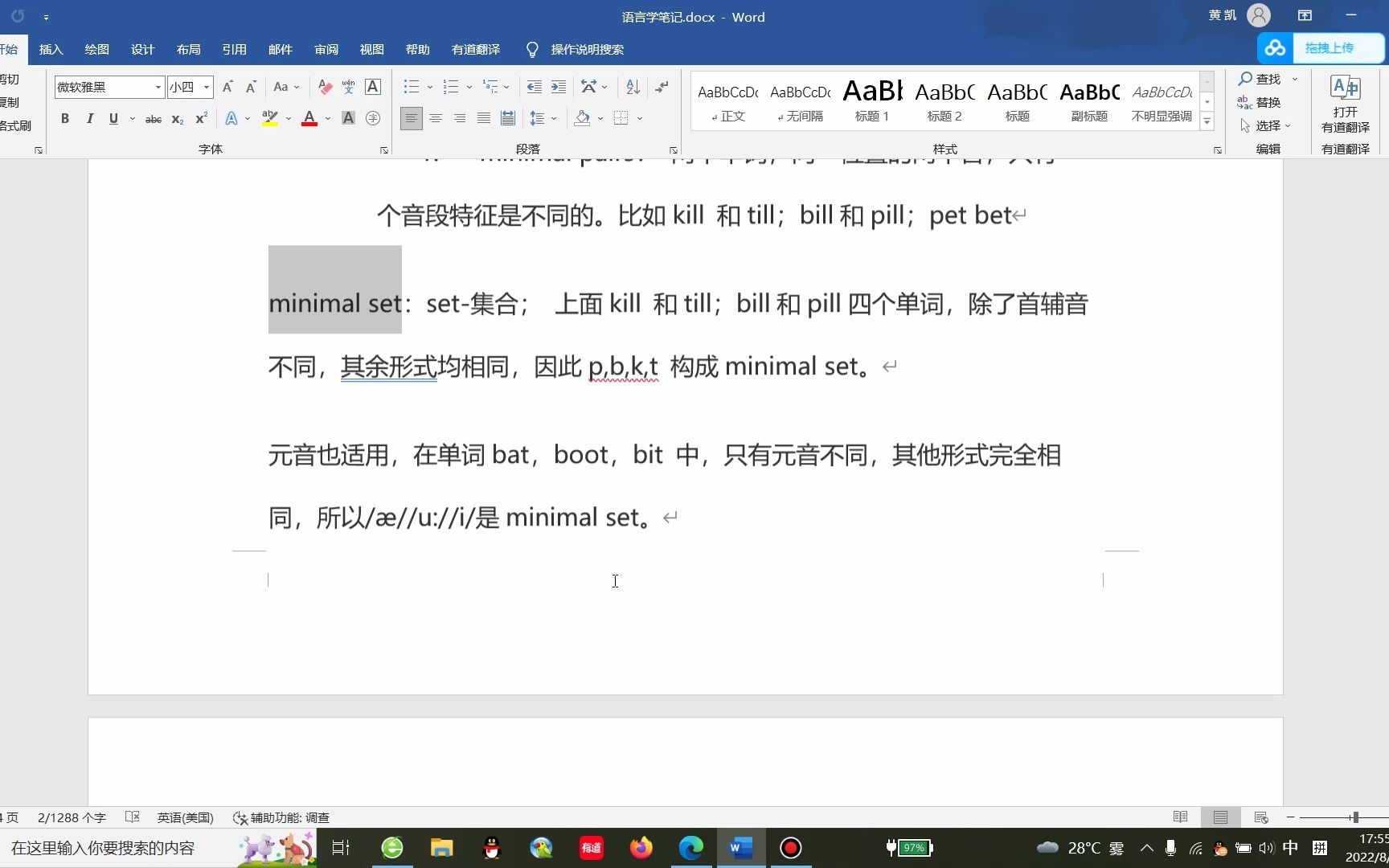Apply a bullet list
Viewport: 1389px width, 868px height.
click(x=411, y=87)
